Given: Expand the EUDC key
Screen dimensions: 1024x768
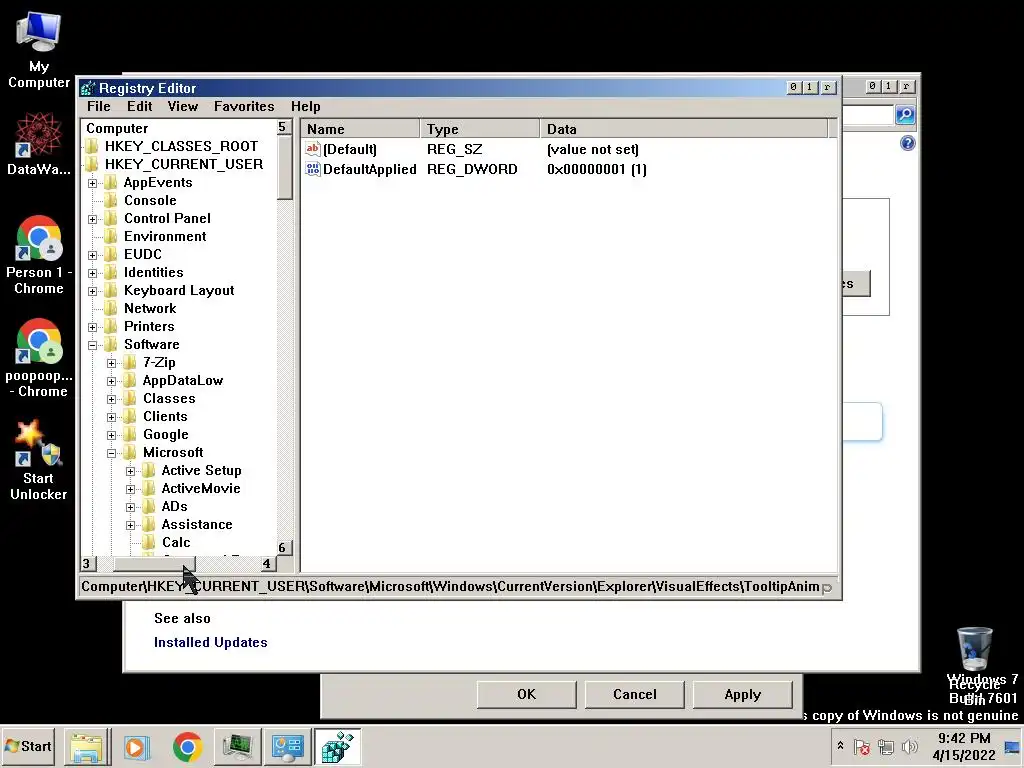Looking at the screenshot, I should tap(93, 255).
